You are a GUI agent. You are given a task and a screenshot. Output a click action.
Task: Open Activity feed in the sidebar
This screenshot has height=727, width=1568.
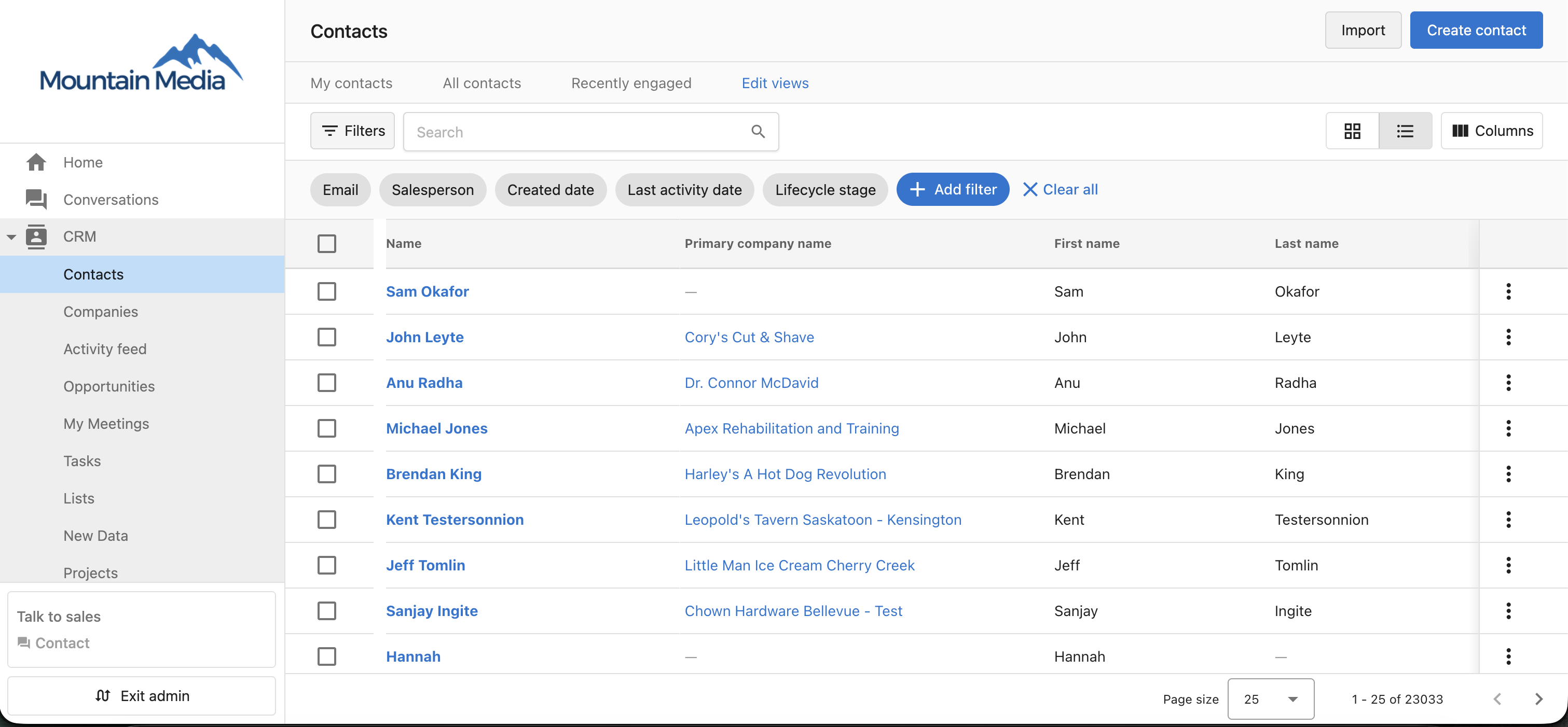pos(105,348)
